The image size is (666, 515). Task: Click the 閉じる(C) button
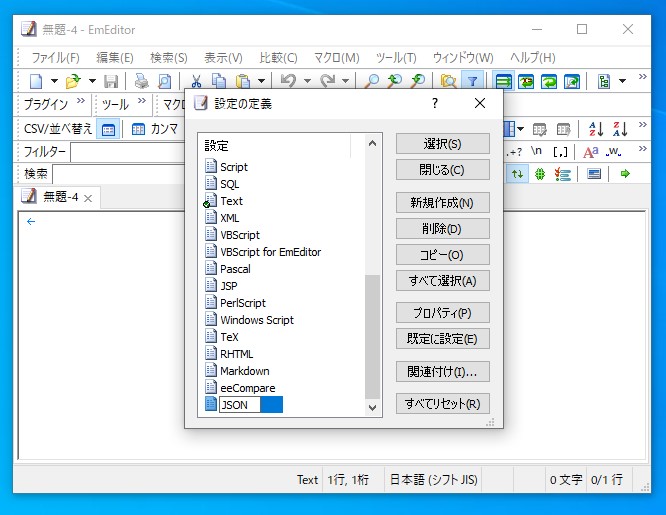(443, 170)
